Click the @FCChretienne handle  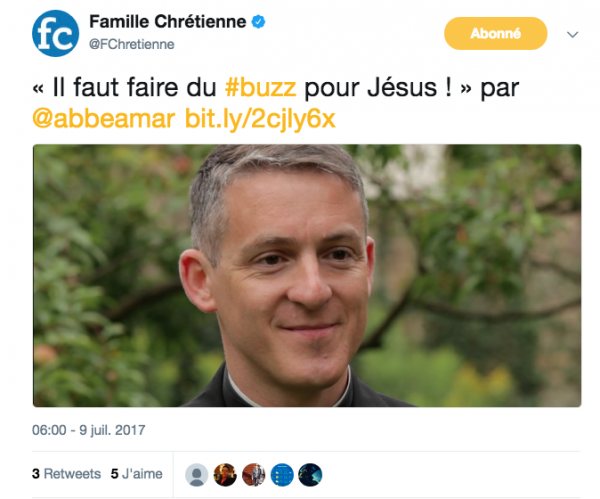[132, 44]
